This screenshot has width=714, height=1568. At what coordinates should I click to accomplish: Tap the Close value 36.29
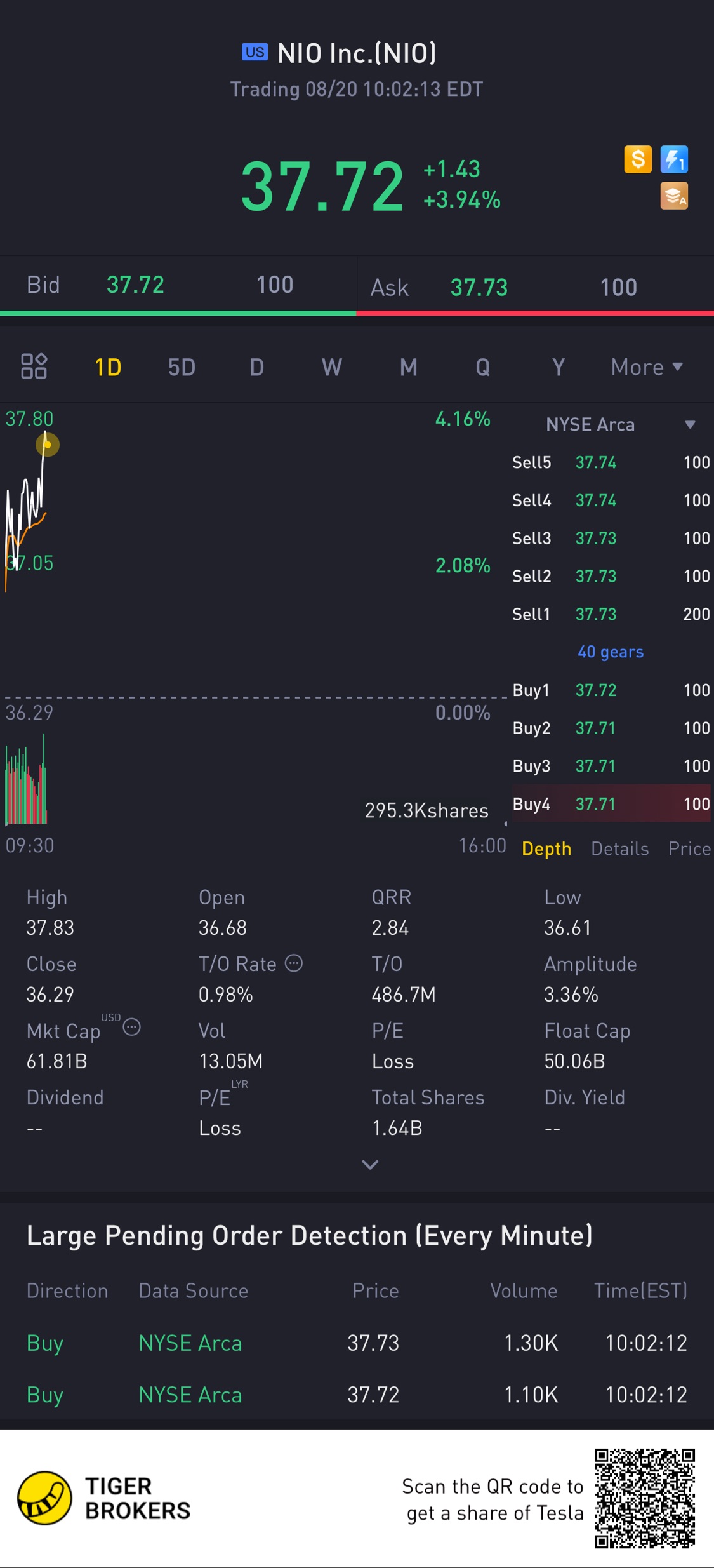50,994
